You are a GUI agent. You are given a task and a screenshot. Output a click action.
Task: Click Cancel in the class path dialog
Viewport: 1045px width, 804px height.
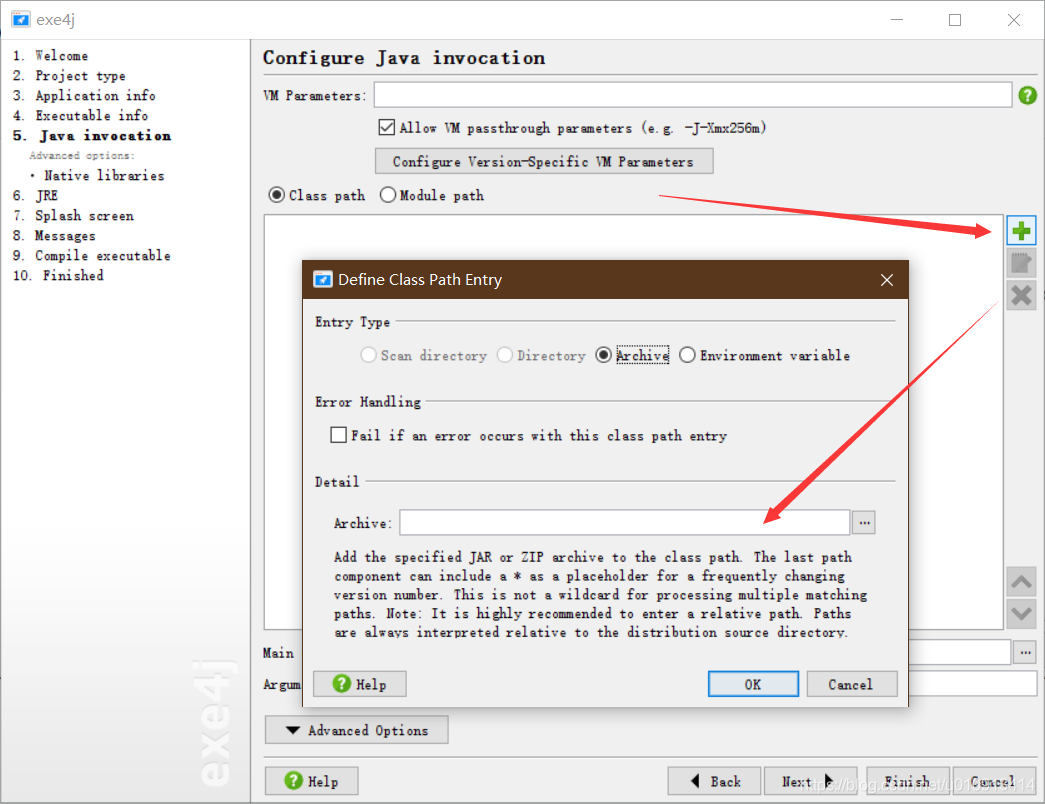(x=851, y=684)
